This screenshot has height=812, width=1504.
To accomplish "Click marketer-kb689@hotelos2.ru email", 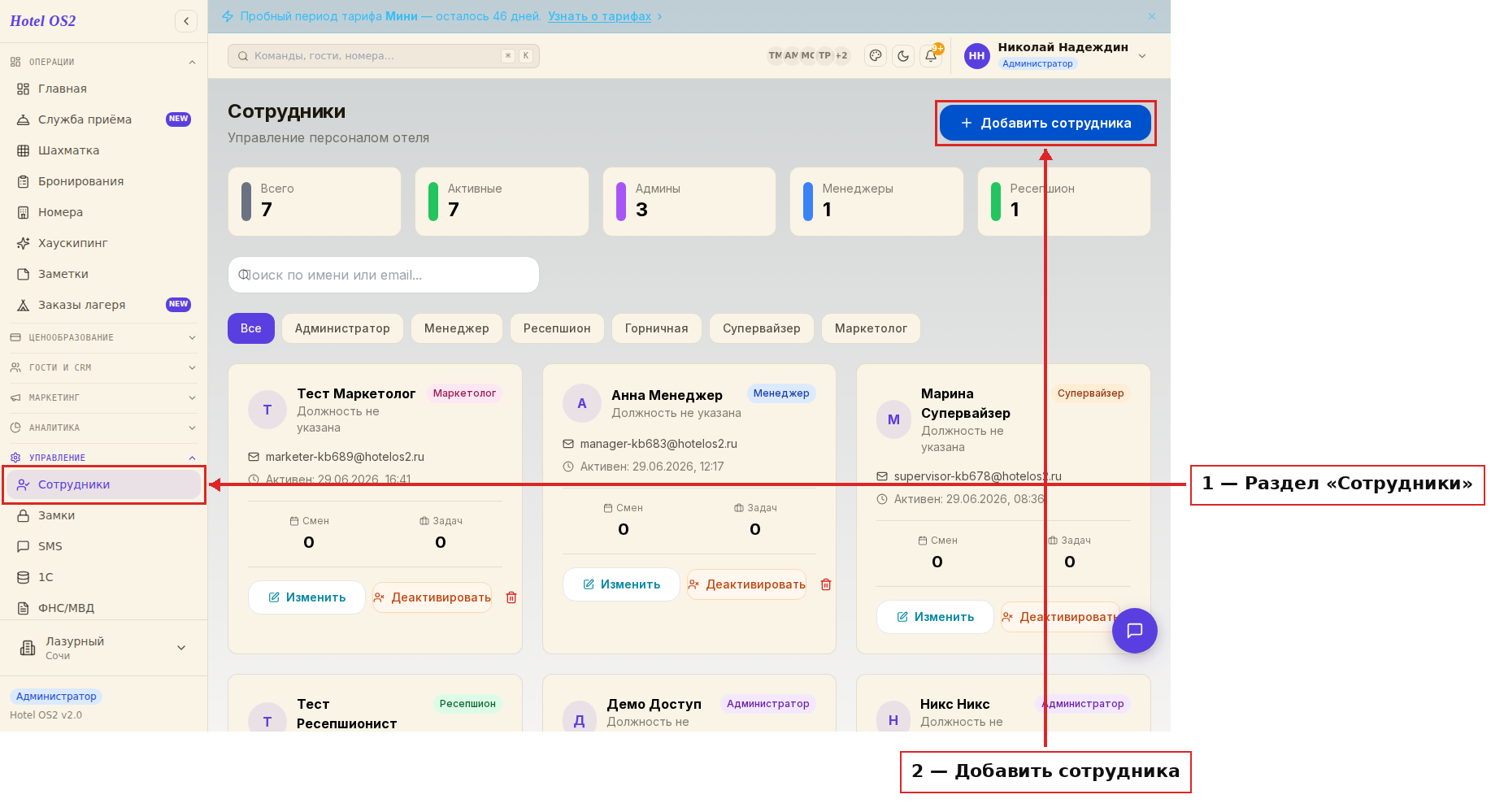I will [x=345, y=457].
